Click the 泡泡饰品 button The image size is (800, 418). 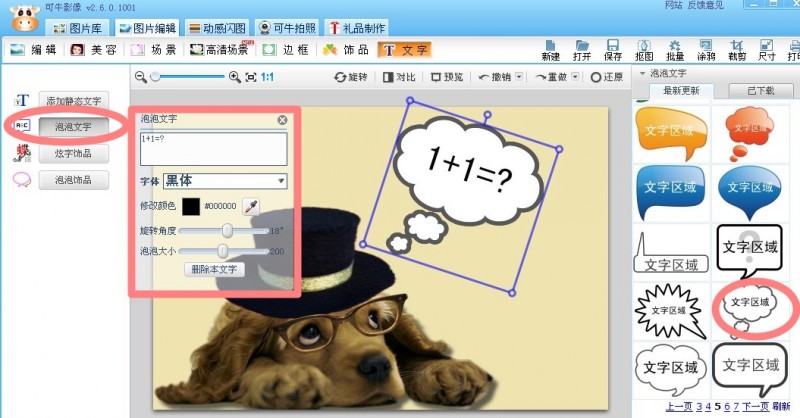point(74,180)
